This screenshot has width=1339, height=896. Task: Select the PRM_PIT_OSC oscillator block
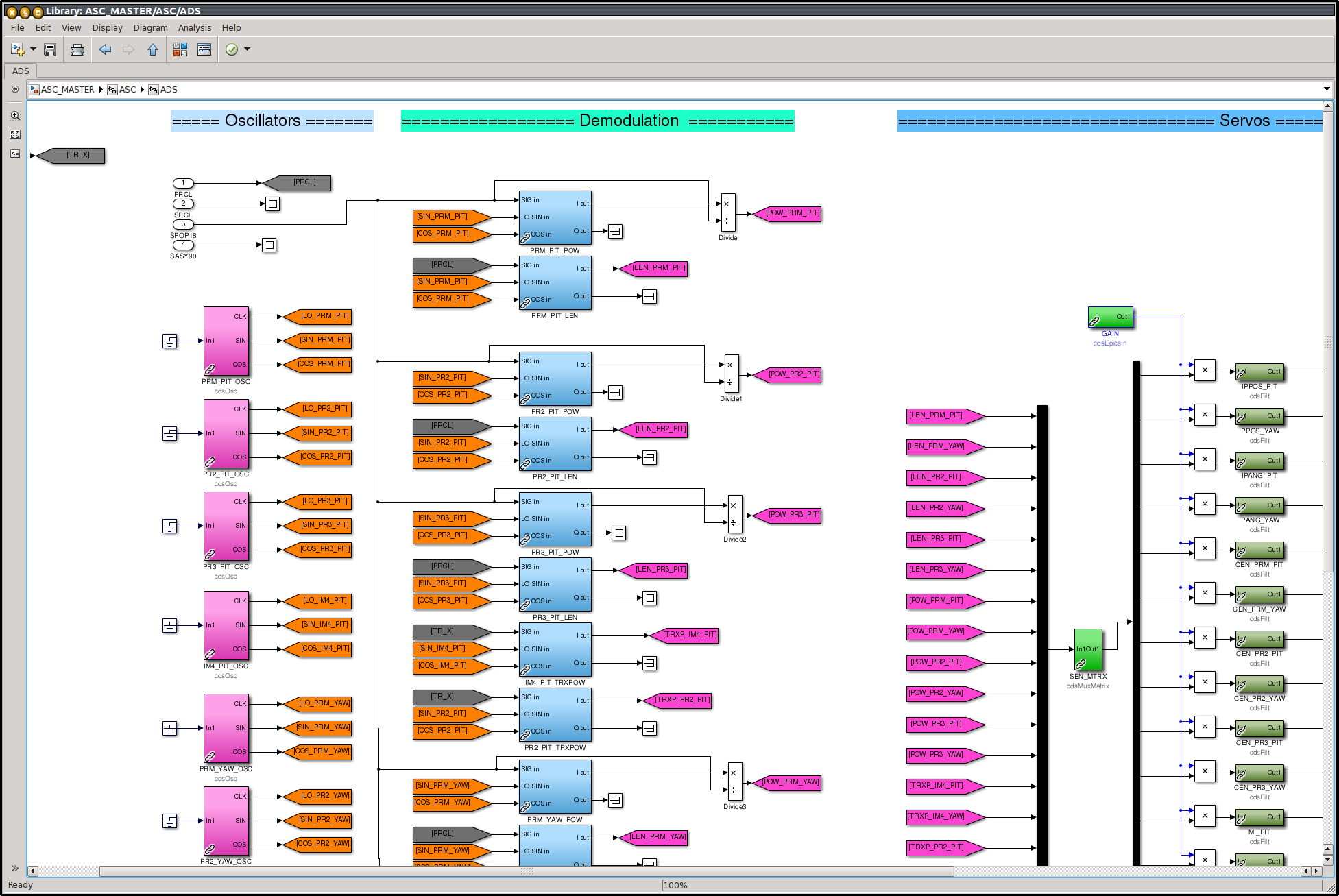226,341
